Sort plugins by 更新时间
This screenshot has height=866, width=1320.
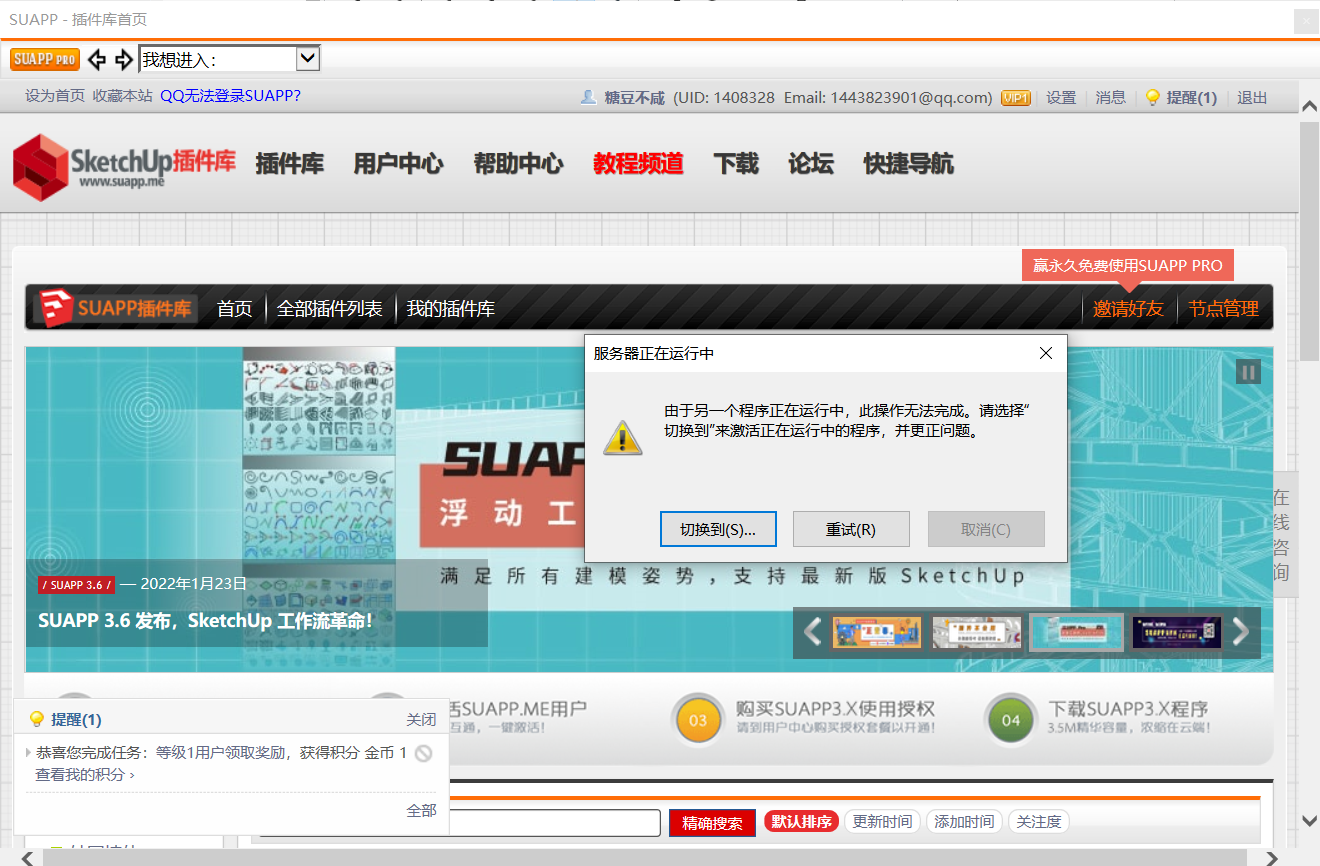point(881,822)
